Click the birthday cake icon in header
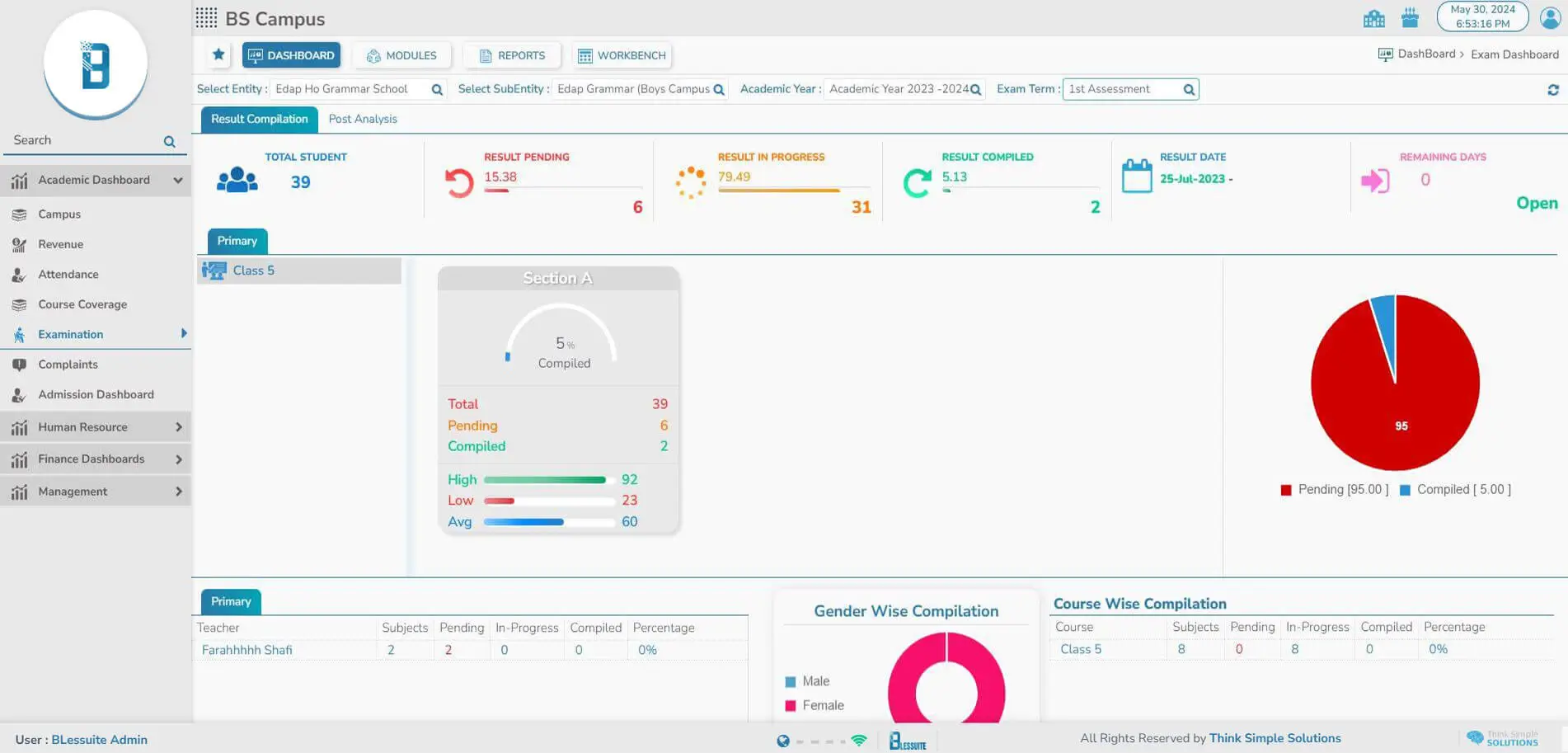The width and height of the screenshot is (1568, 753). tap(1410, 18)
